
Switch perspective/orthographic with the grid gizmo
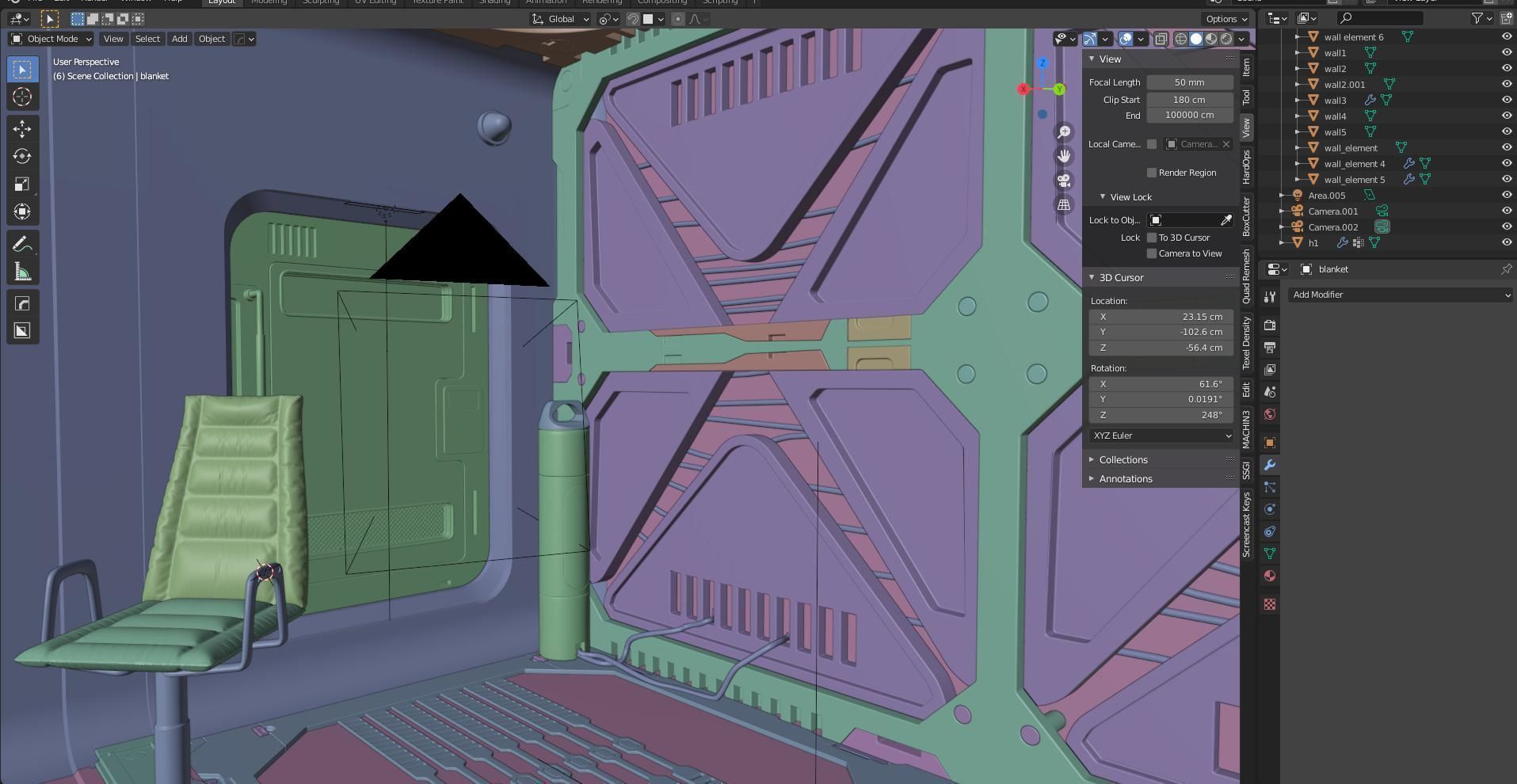1064,204
